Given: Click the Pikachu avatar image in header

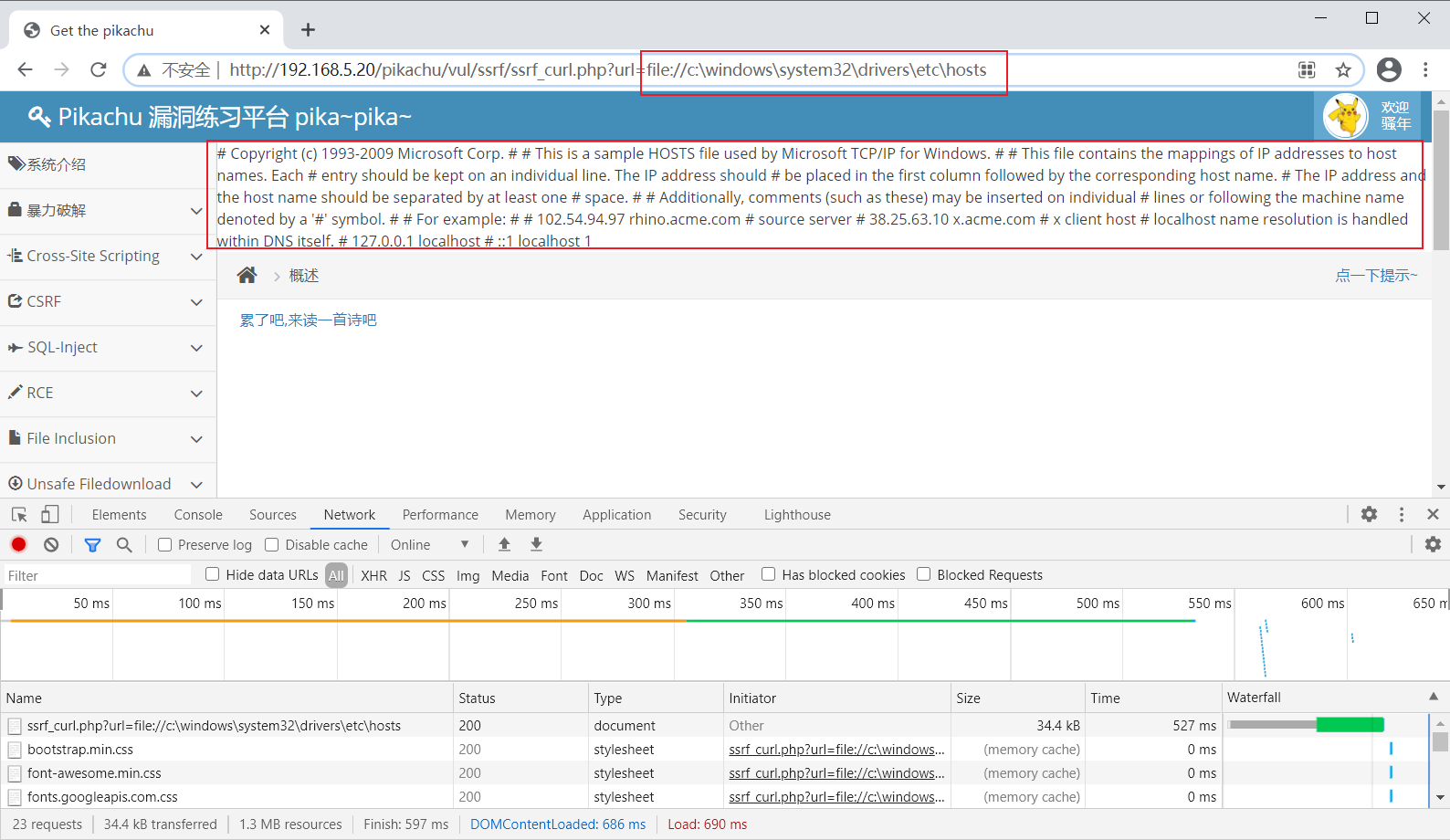Looking at the screenshot, I should pyautogui.click(x=1346, y=116).
